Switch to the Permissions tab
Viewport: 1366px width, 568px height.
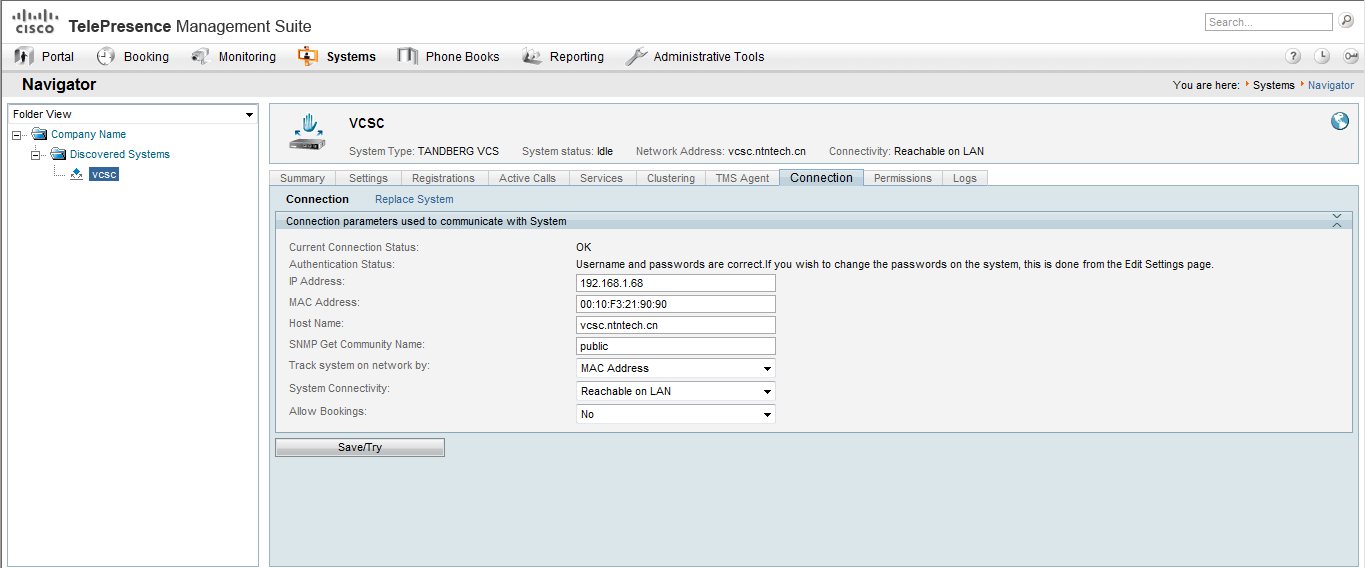902,178
